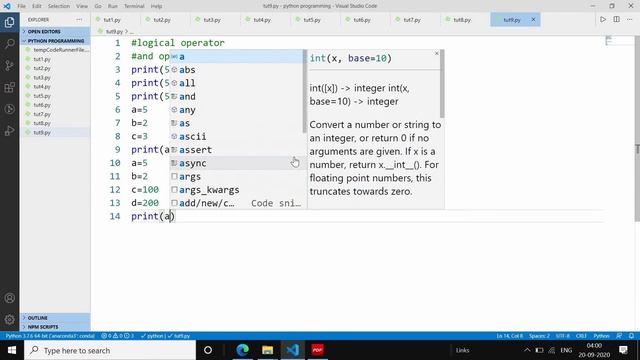
Task: Open Source Control view in activity bar
Action: point(9,65)
